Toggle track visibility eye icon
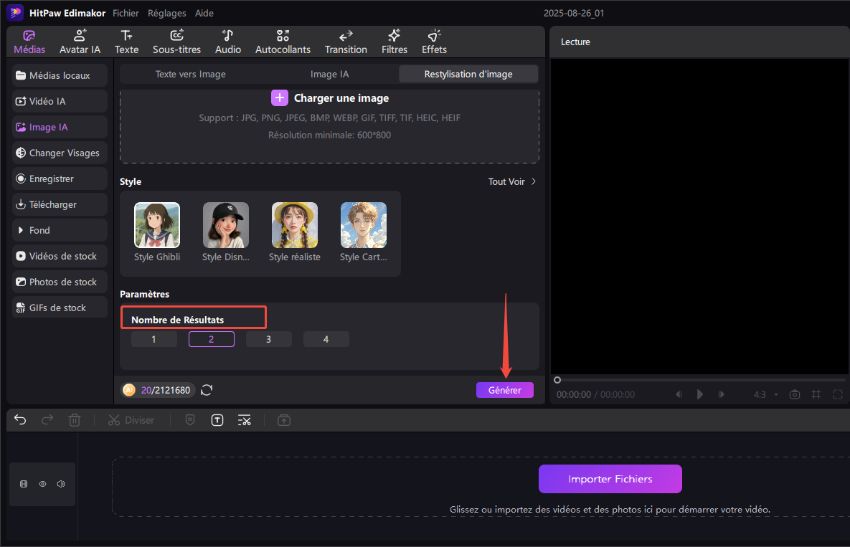Screen dimensions: 850x547 tap(43, 484)
